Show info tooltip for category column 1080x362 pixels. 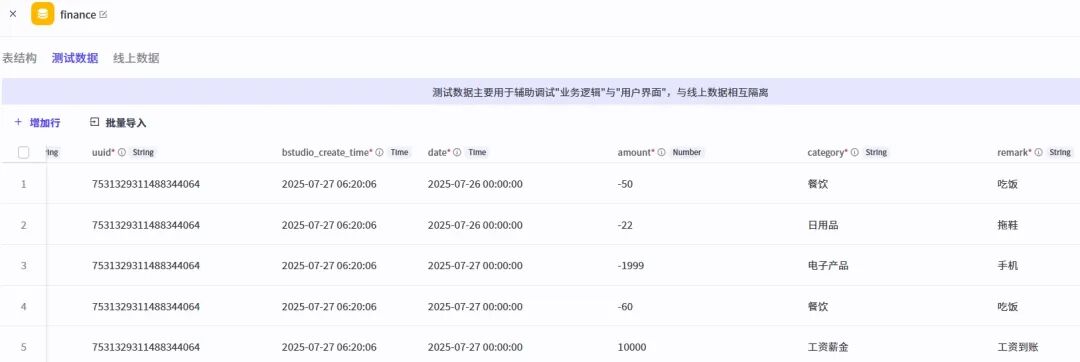[855, 153]
